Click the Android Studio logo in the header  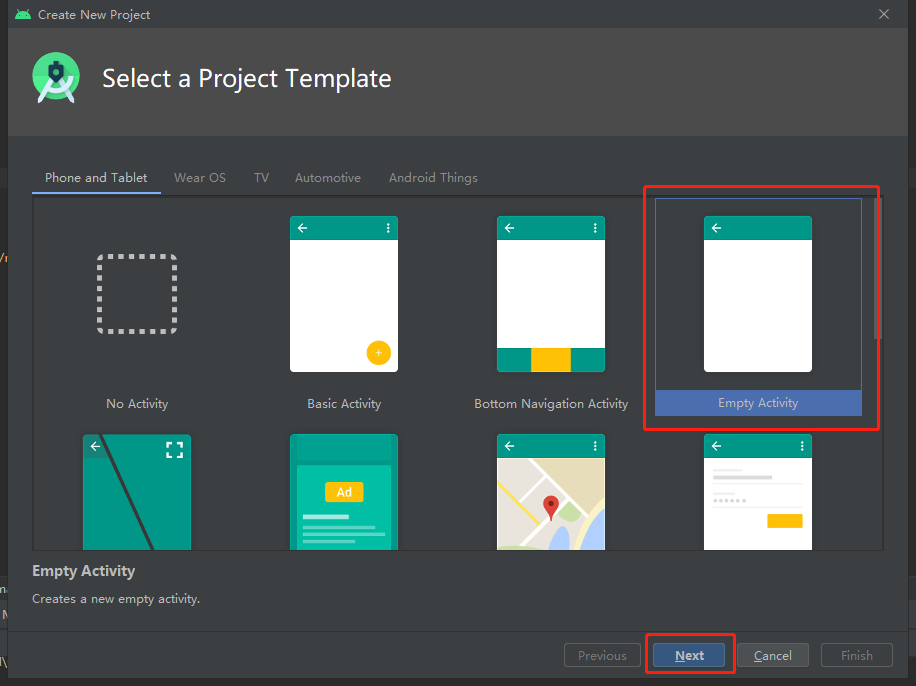click(x=55, y=77)
